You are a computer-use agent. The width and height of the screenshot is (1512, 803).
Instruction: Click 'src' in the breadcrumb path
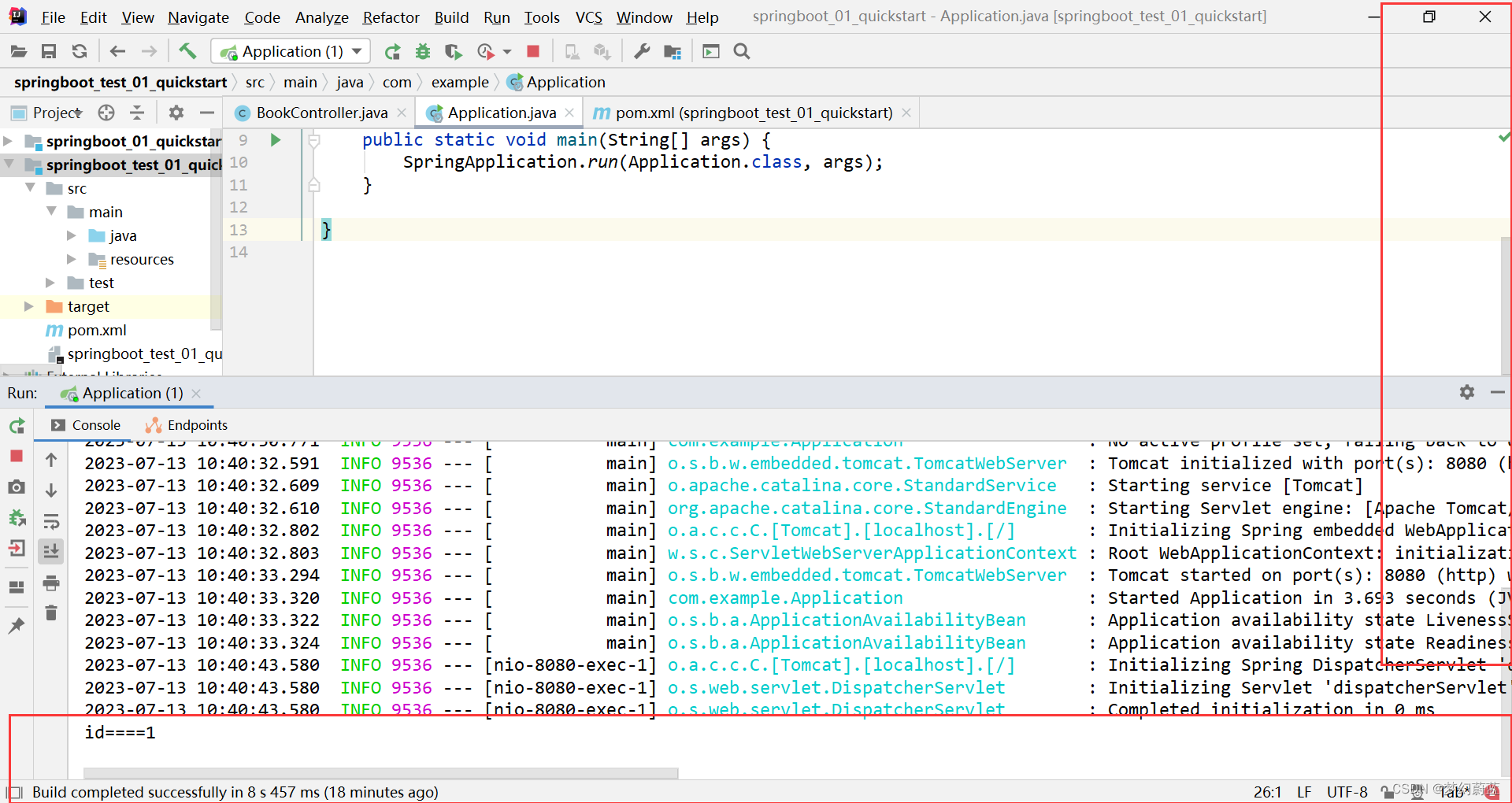(x=254, y=82)
